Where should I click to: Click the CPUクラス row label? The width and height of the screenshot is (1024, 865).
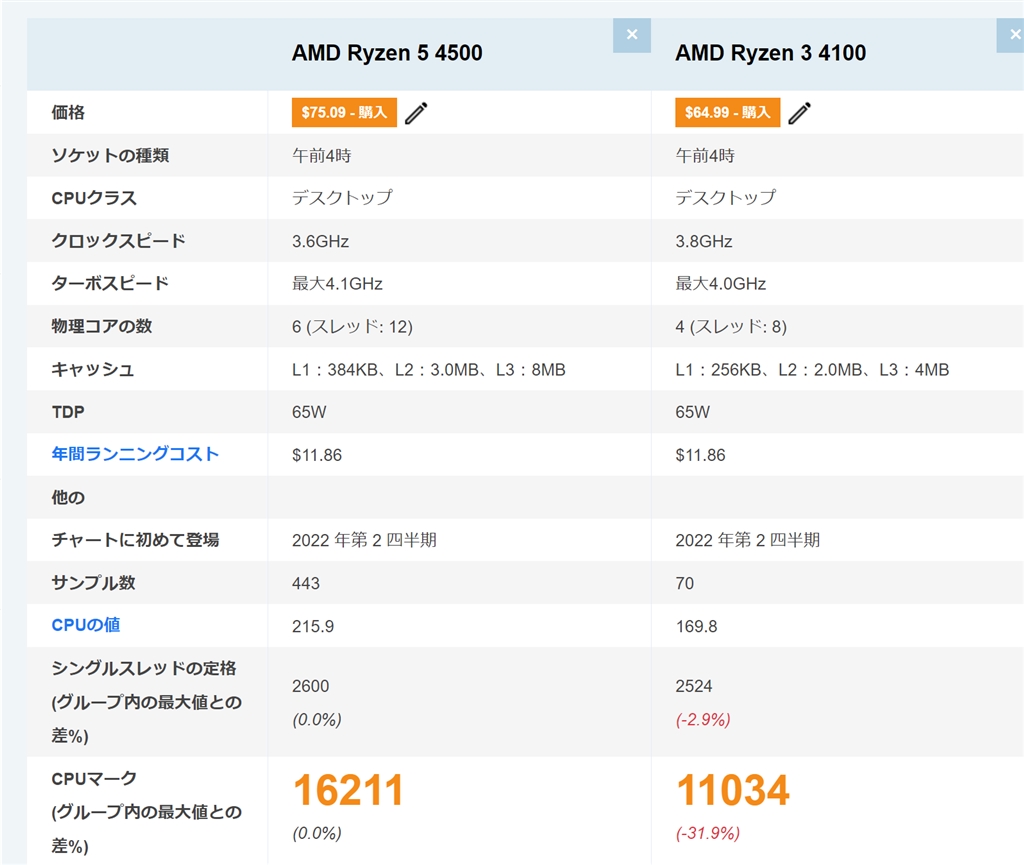pyautogui.click(x=94, y=198)
